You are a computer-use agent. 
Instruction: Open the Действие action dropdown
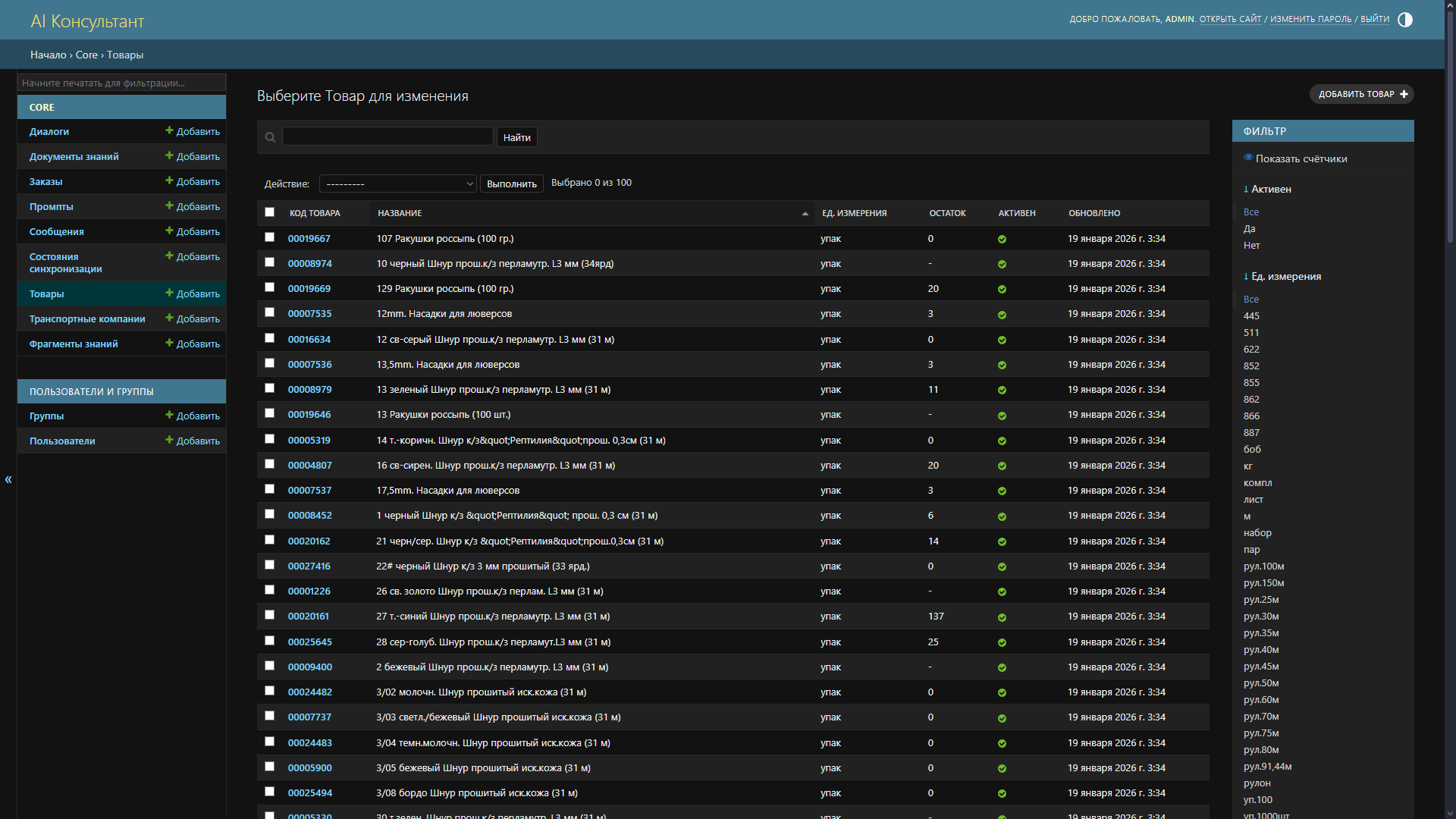[x=398, y=184]
